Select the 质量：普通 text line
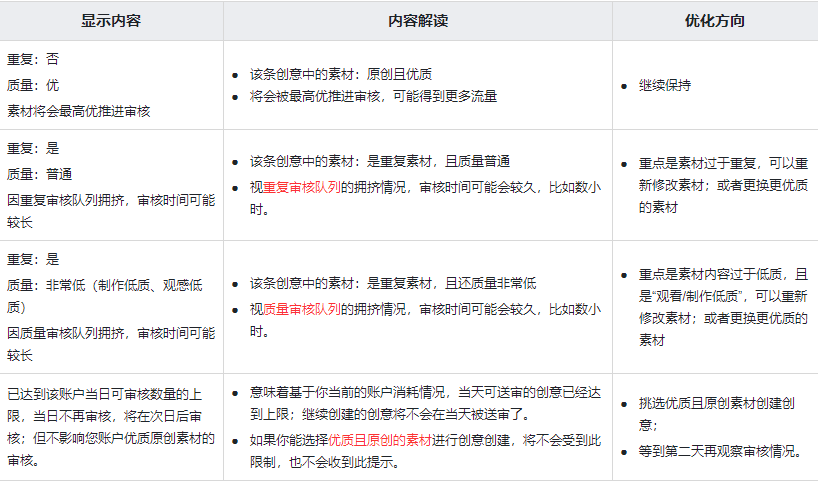 [x=40, y=173]
